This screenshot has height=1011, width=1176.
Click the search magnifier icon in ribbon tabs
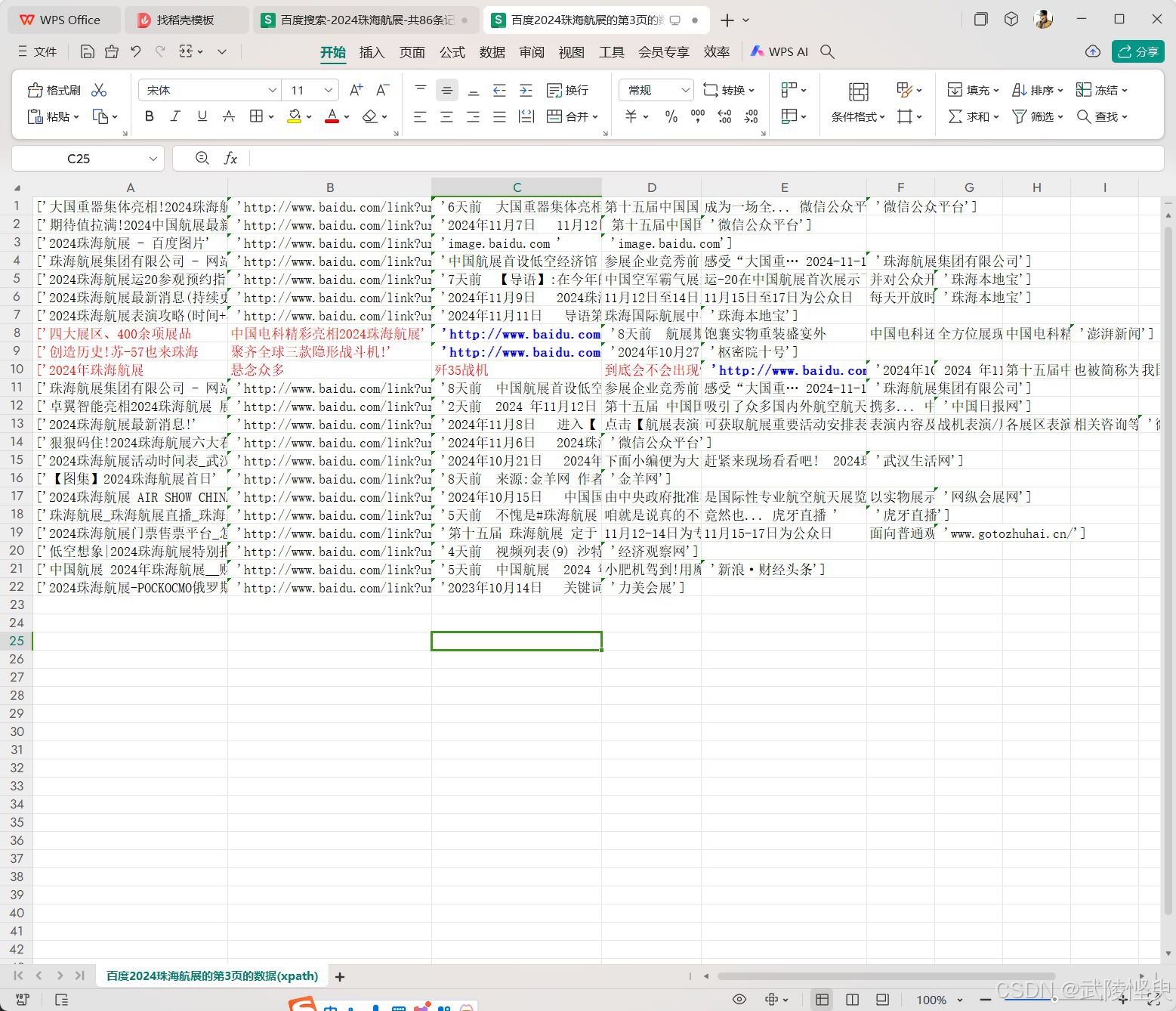pos(827,51)
